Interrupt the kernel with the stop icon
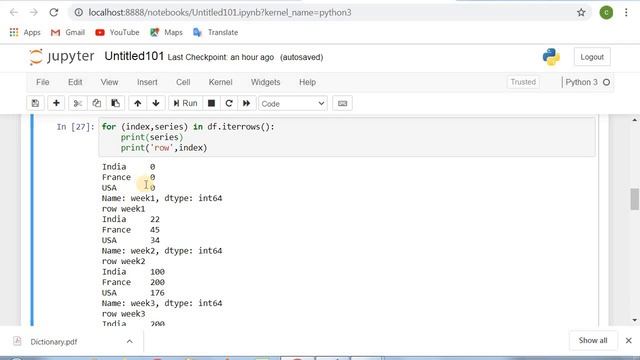Screen dimensions: 640x360 pyautogui.click(x=211, y=103)
